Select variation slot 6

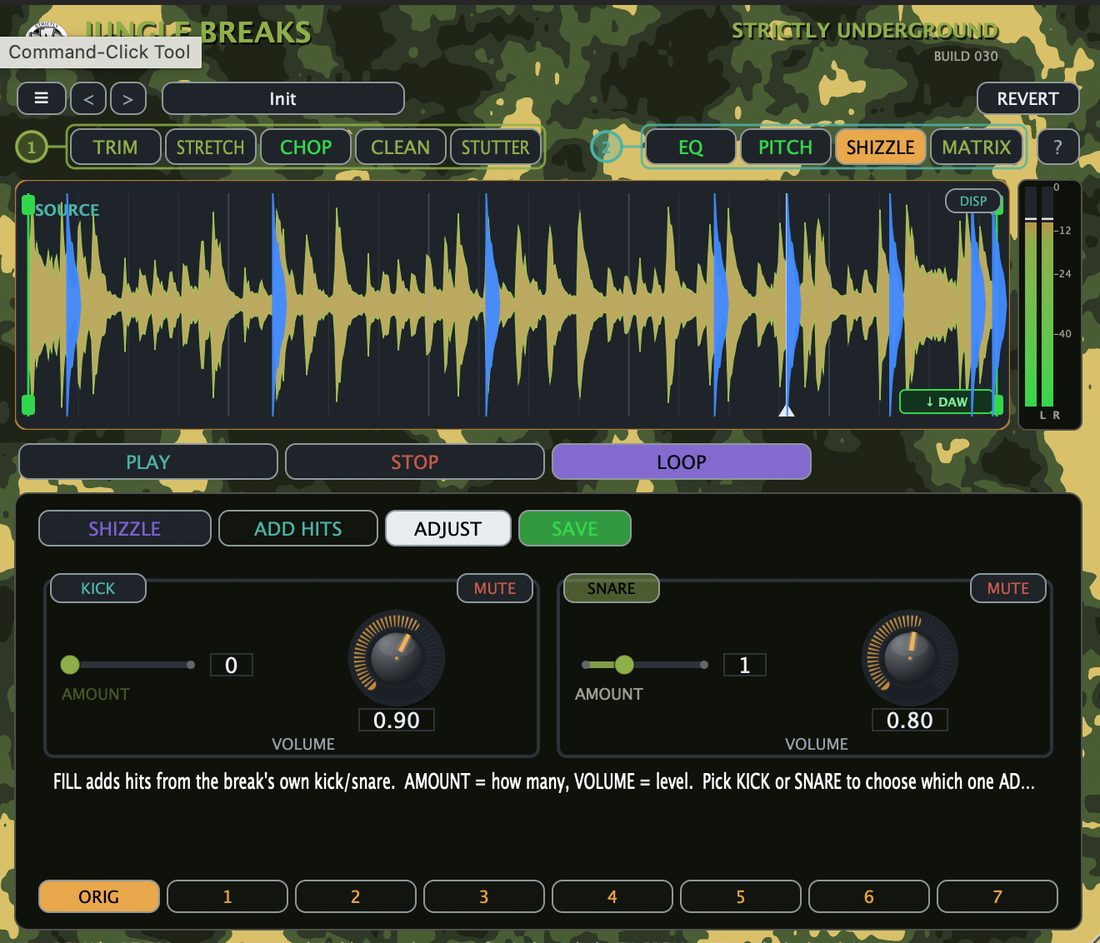pos(869,897)
